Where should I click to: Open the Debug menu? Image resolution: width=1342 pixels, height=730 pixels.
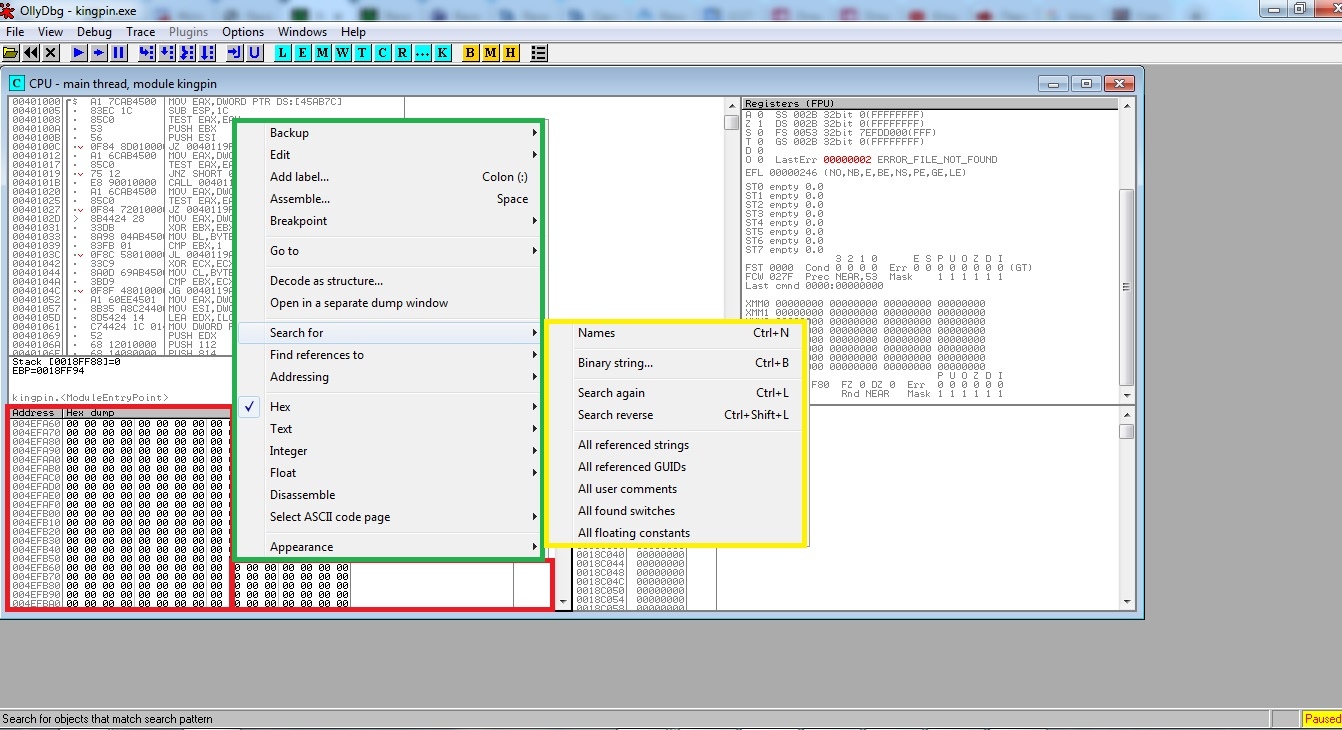[94, 32]
